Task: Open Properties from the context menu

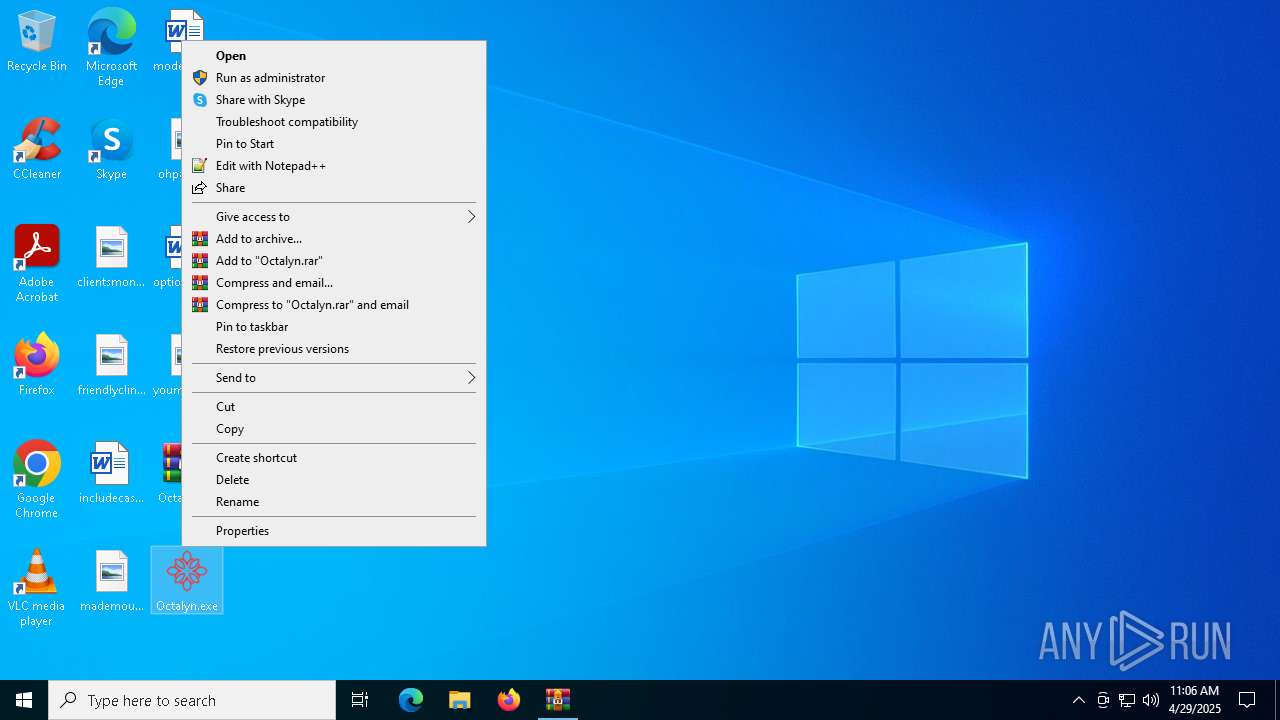Action: 334,531
